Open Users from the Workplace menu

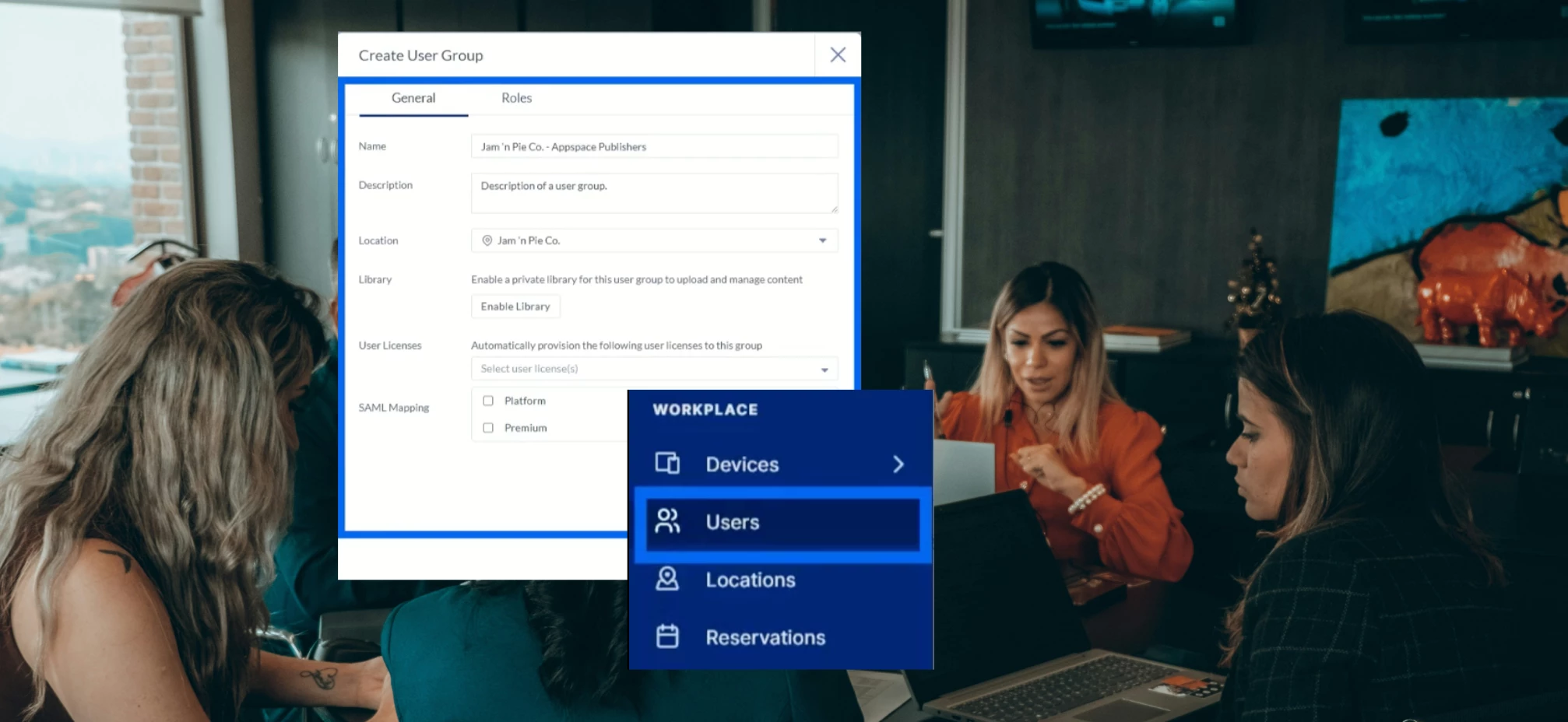732,522
